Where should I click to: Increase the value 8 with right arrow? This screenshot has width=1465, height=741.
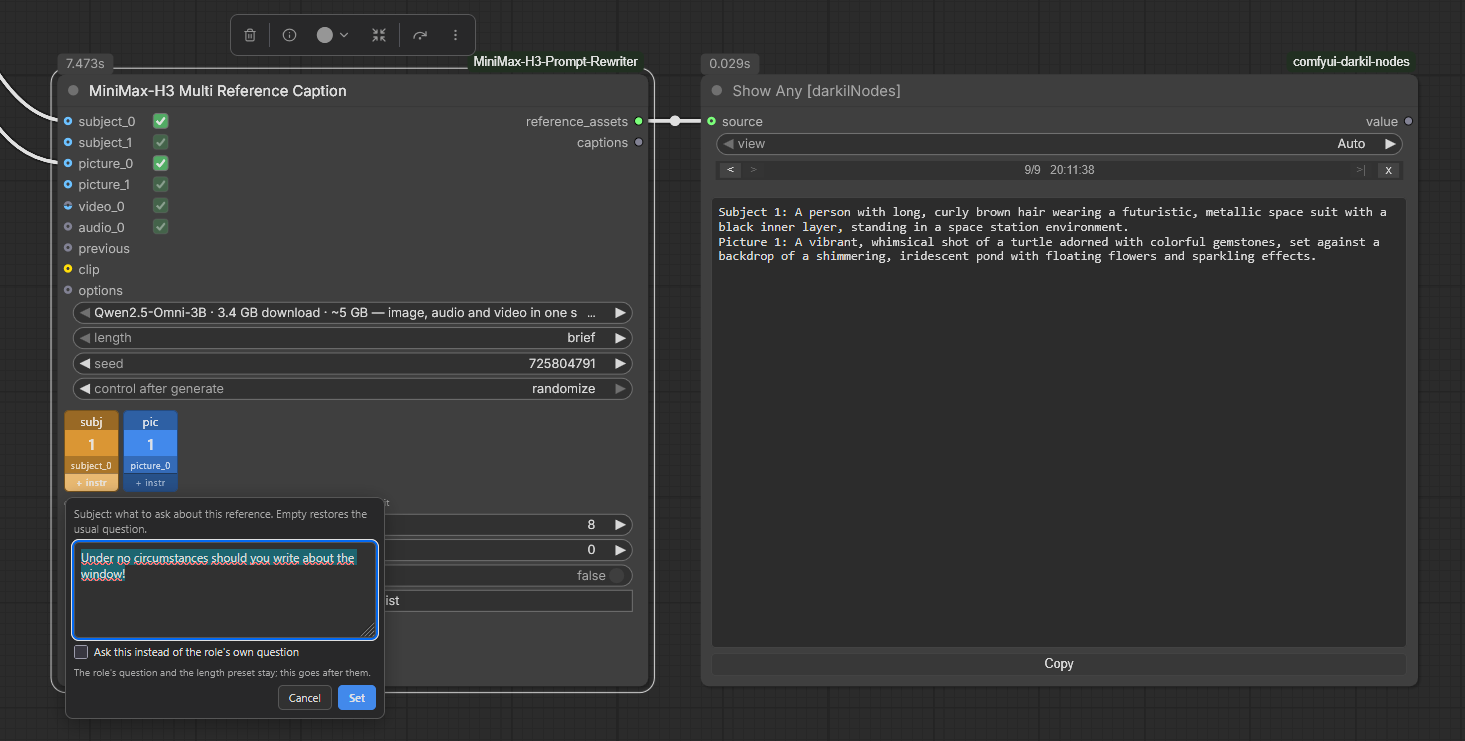tap(620, 525)
